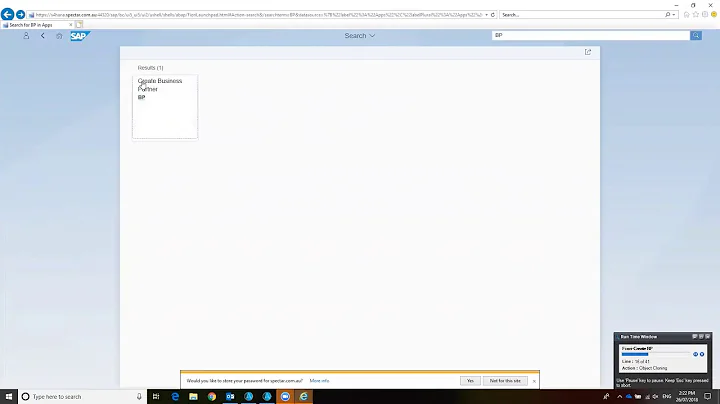Go to the SAP Fiori home icon

click(x=59, y=35)
